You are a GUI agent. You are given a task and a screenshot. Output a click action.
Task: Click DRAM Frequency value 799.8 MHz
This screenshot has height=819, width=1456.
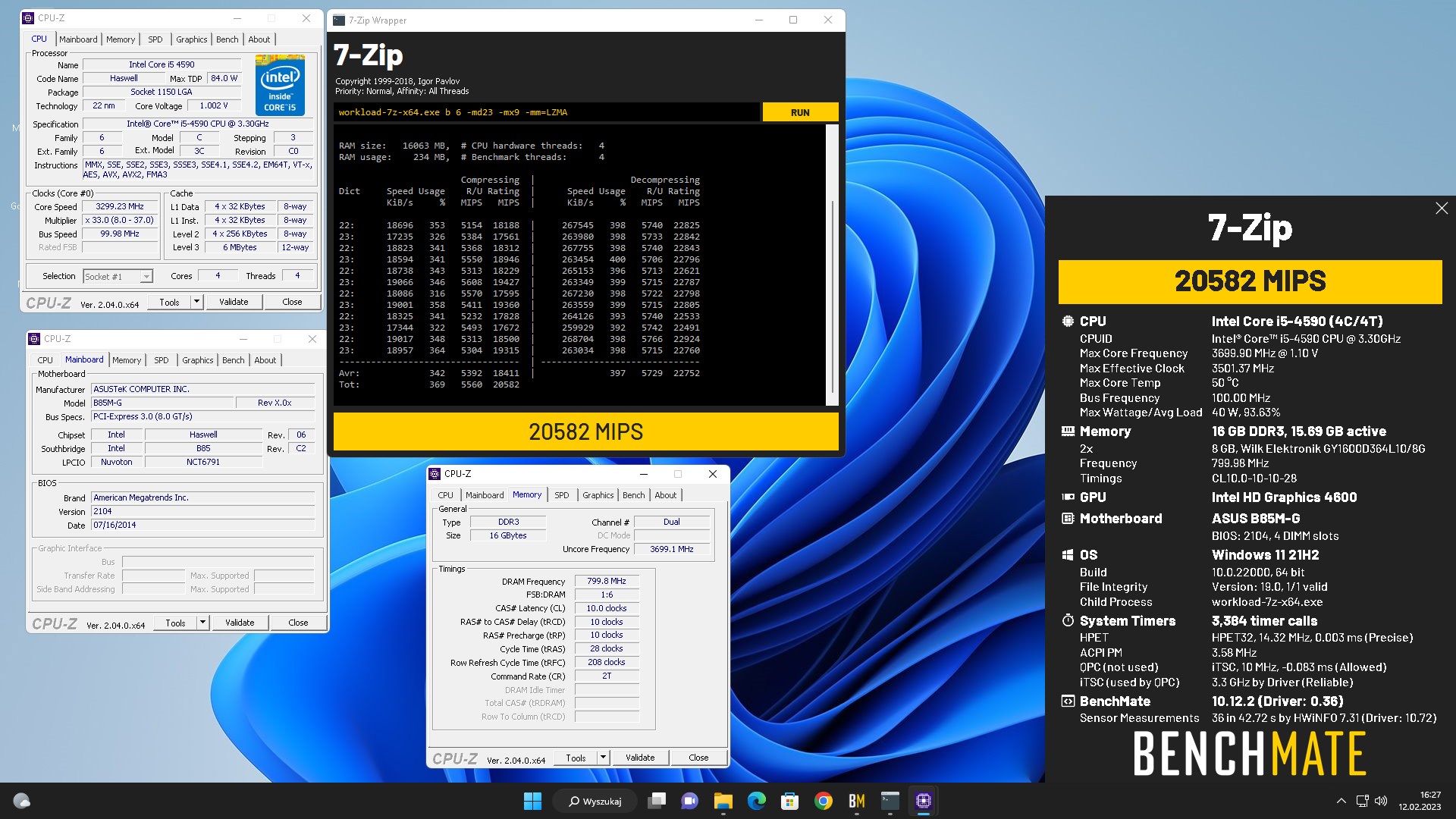point(607,581)
